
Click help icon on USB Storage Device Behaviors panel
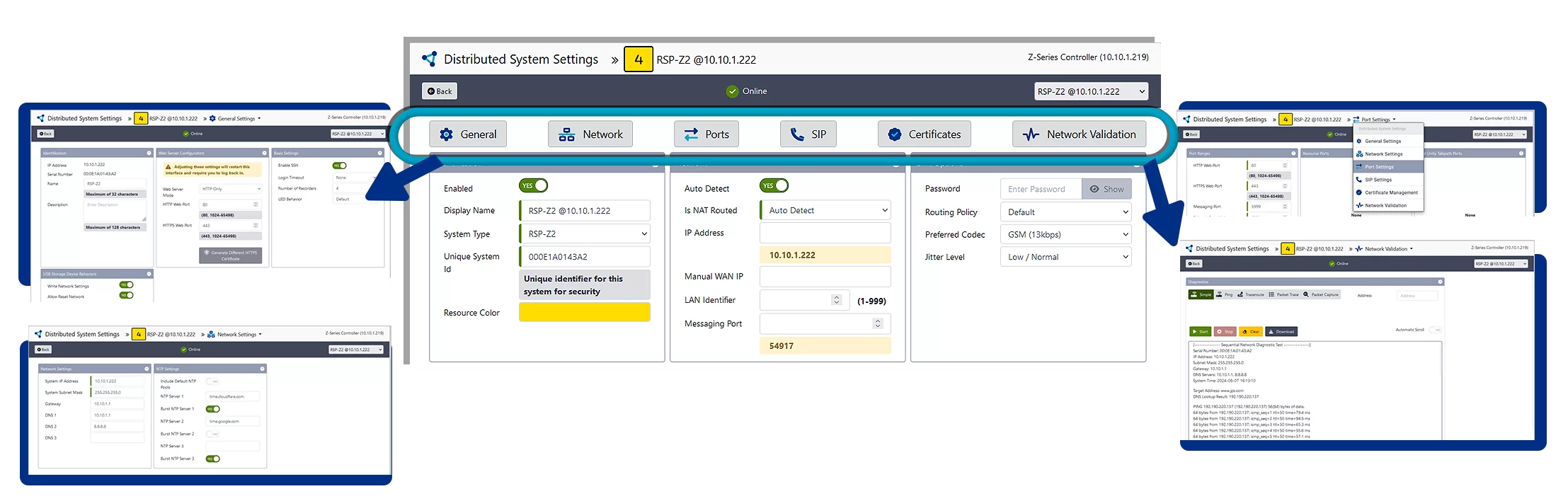tap(149, 274)
